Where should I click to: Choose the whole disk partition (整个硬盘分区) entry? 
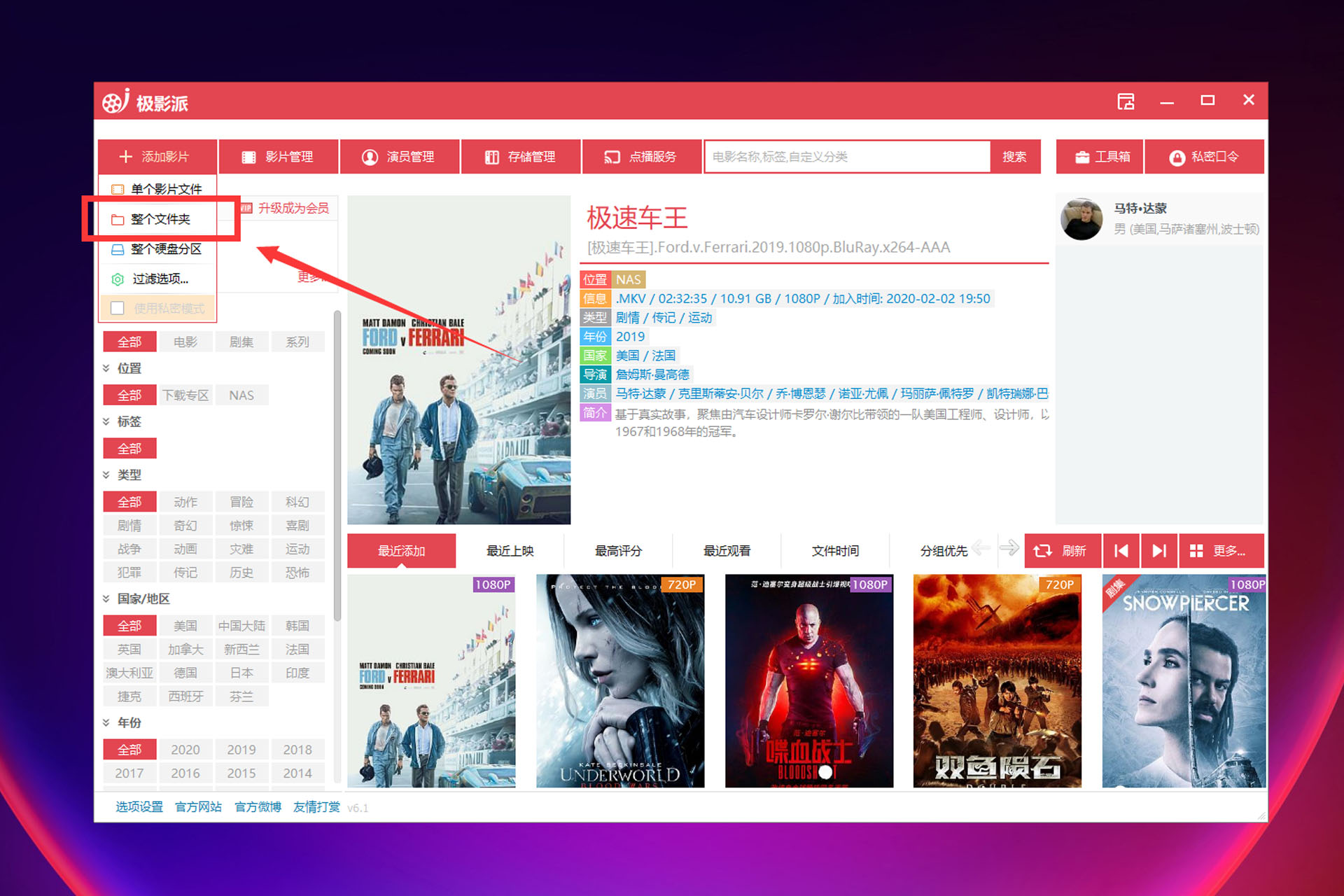(x=158, y=249)
